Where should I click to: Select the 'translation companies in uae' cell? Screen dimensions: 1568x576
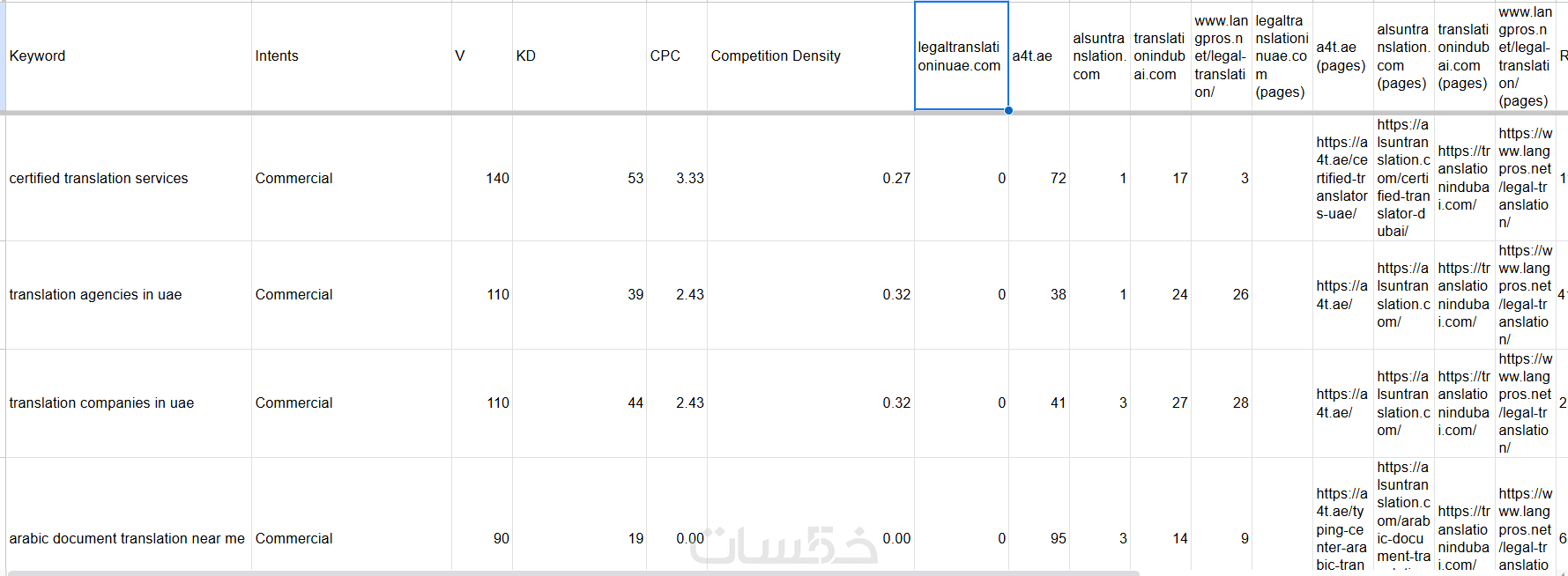(129, 403)
